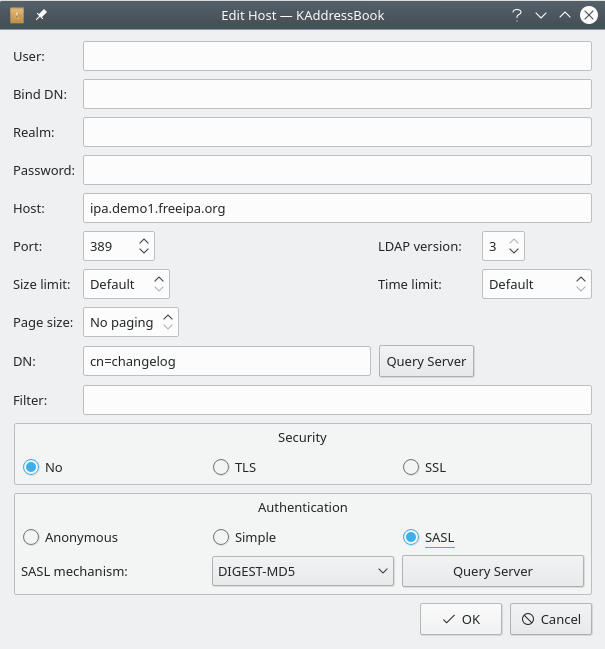Click the Page size No paging value

coord(122,322)
